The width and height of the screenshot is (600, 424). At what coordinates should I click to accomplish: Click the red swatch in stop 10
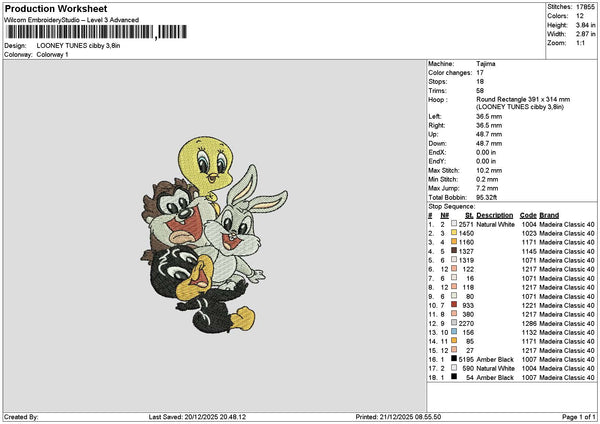click(x=454, y=305)
